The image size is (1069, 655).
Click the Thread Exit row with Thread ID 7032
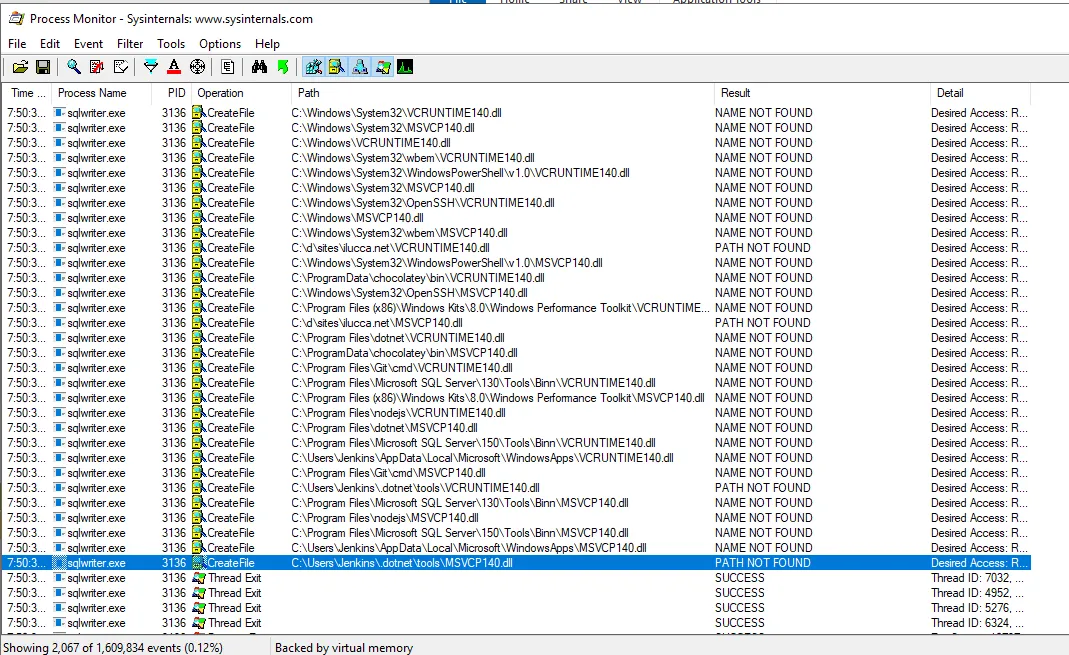coord(516,577)
